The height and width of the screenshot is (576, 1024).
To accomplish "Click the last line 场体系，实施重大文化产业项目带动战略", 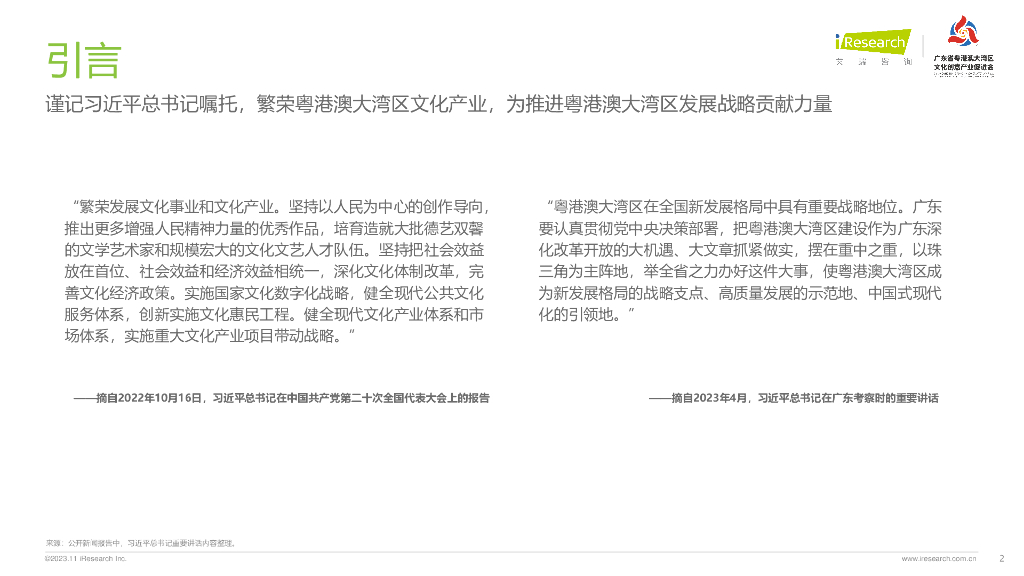I will pyautogui.click(x=209, y=336).
